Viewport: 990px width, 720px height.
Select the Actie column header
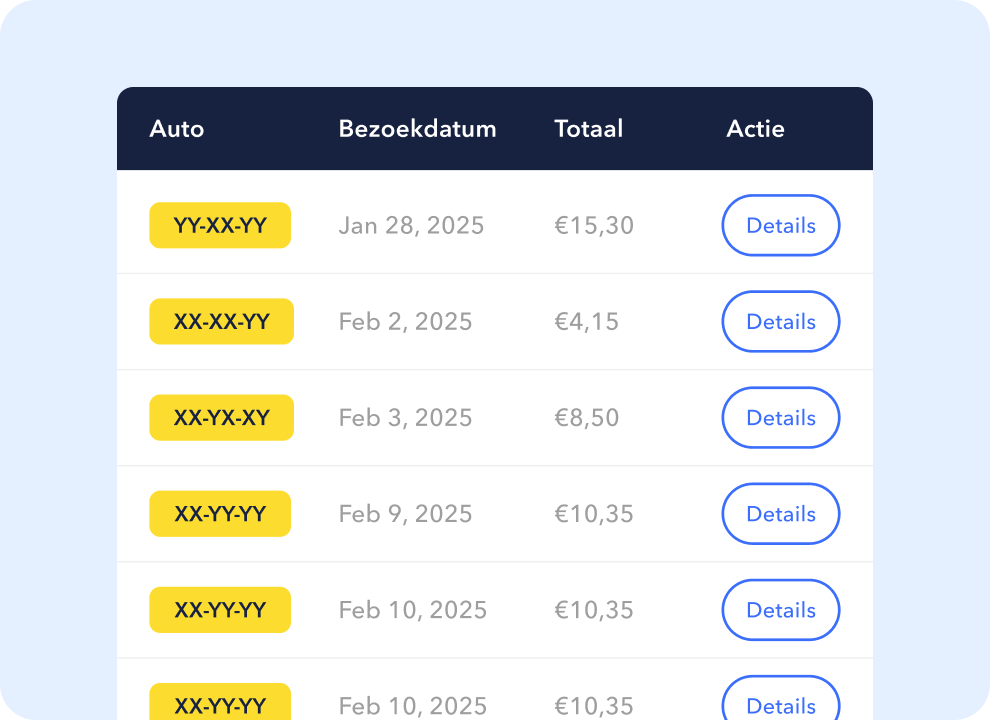(x=755, y=129)
